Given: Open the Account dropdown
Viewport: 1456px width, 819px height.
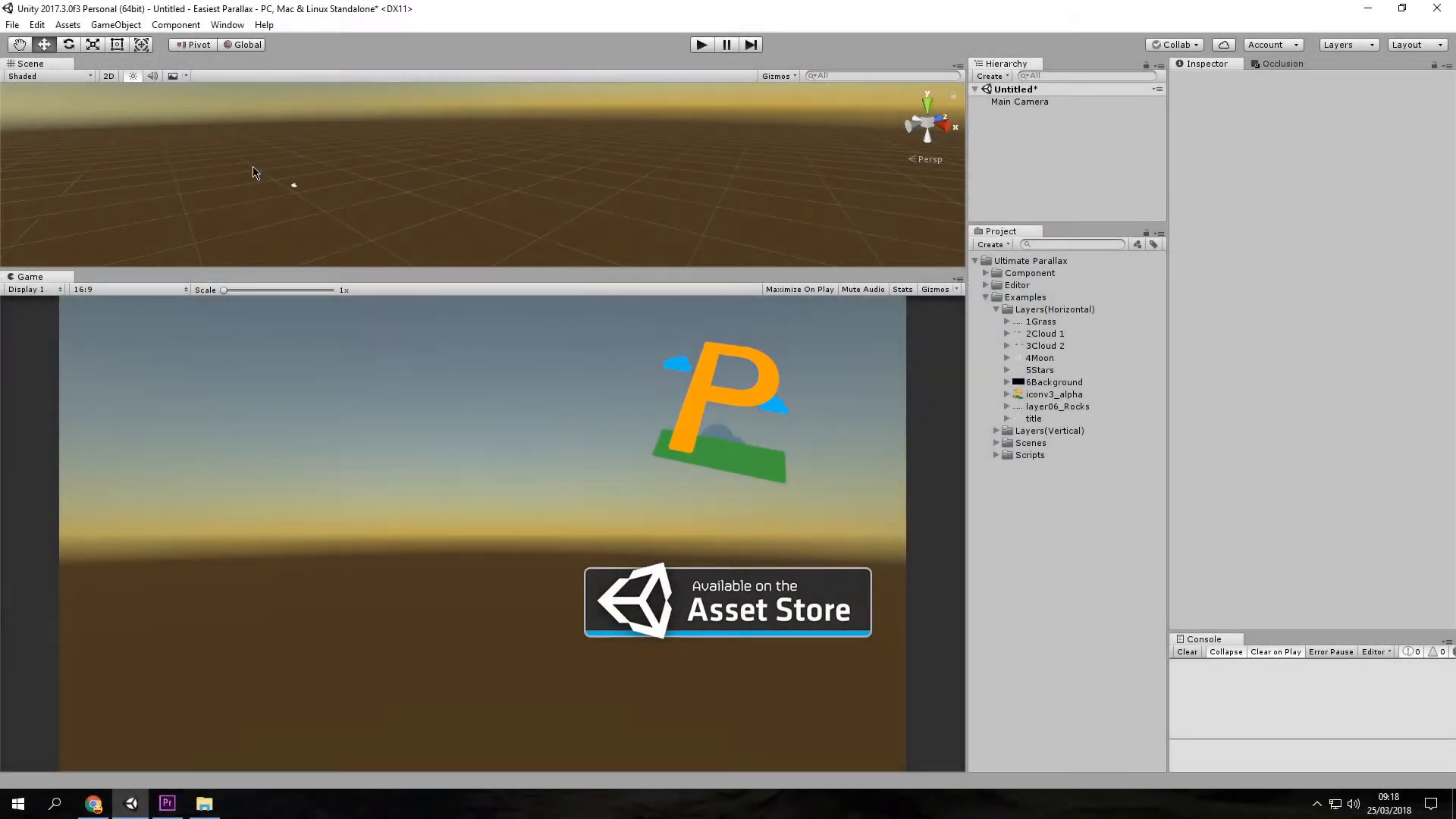Looking at the screenshot, I should [x=1273, y=45].
